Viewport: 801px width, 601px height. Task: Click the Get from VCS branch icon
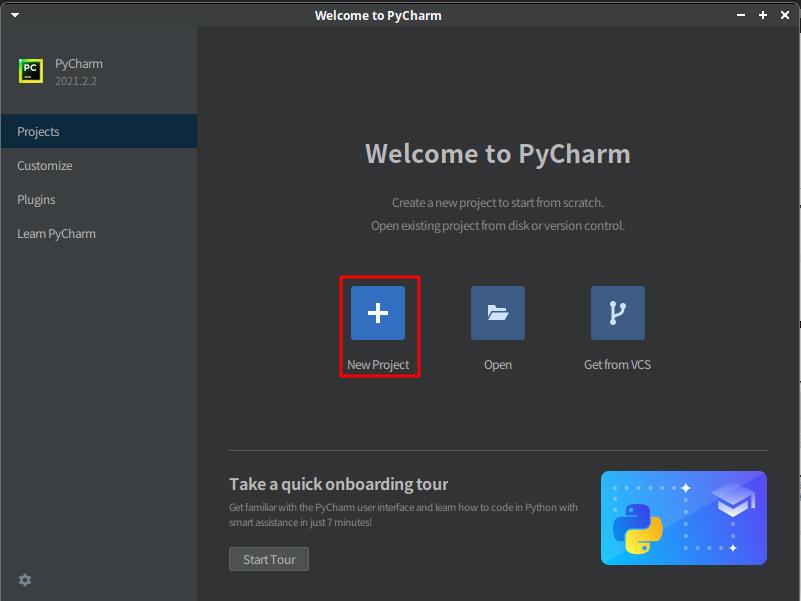pos(618,313)
